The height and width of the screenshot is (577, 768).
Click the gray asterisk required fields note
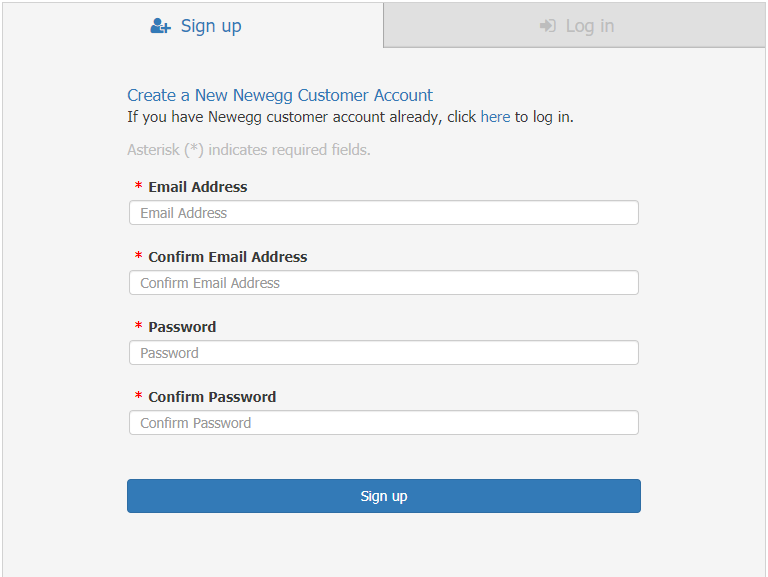point(249,150)
